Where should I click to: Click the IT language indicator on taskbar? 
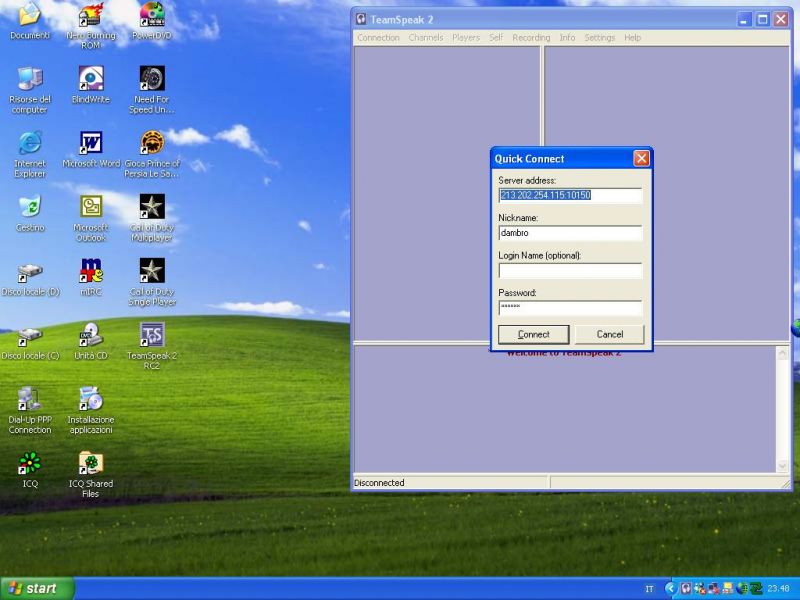pos(649,589)
